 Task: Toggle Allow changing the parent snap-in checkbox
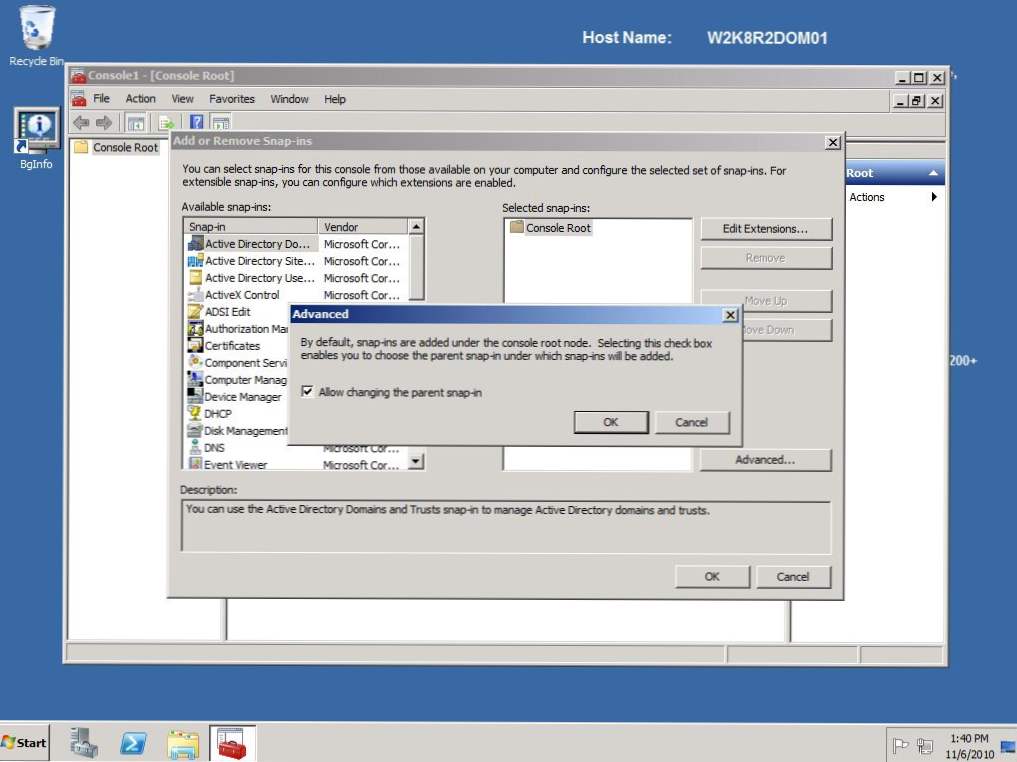[x=307, y=392]
